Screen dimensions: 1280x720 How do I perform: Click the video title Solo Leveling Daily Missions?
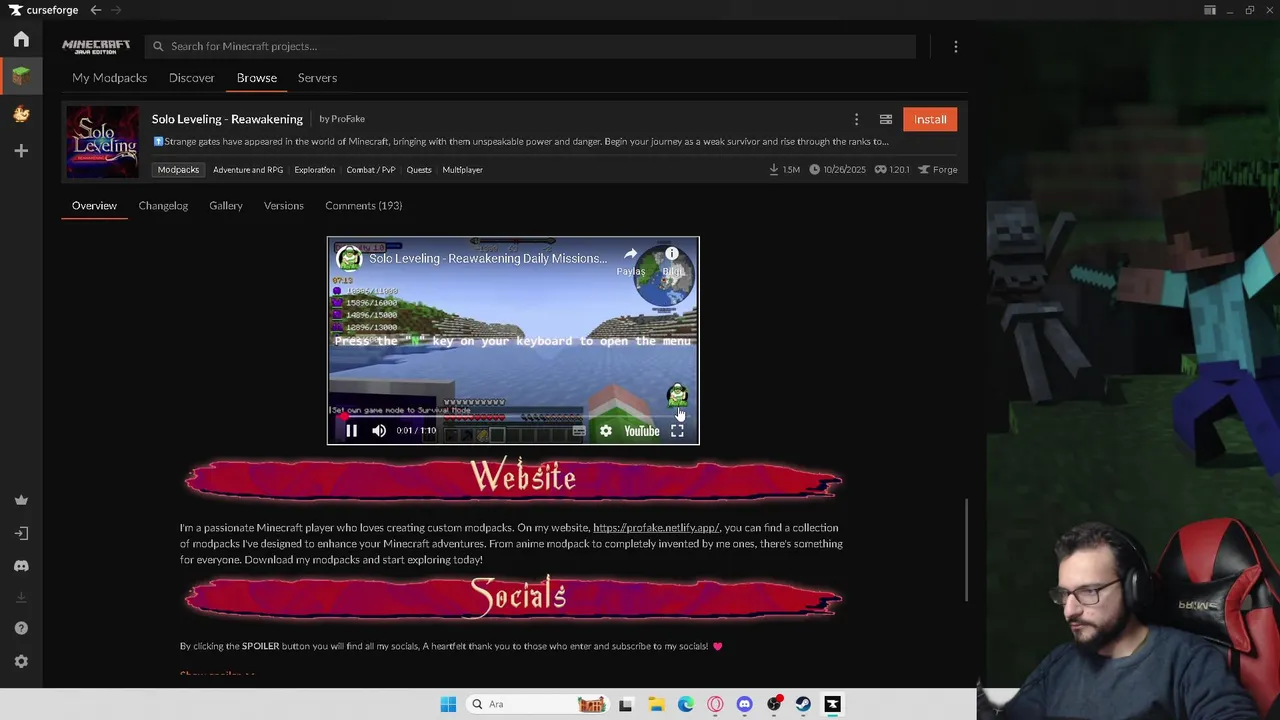pyautogui.click(x=488, y=259)
